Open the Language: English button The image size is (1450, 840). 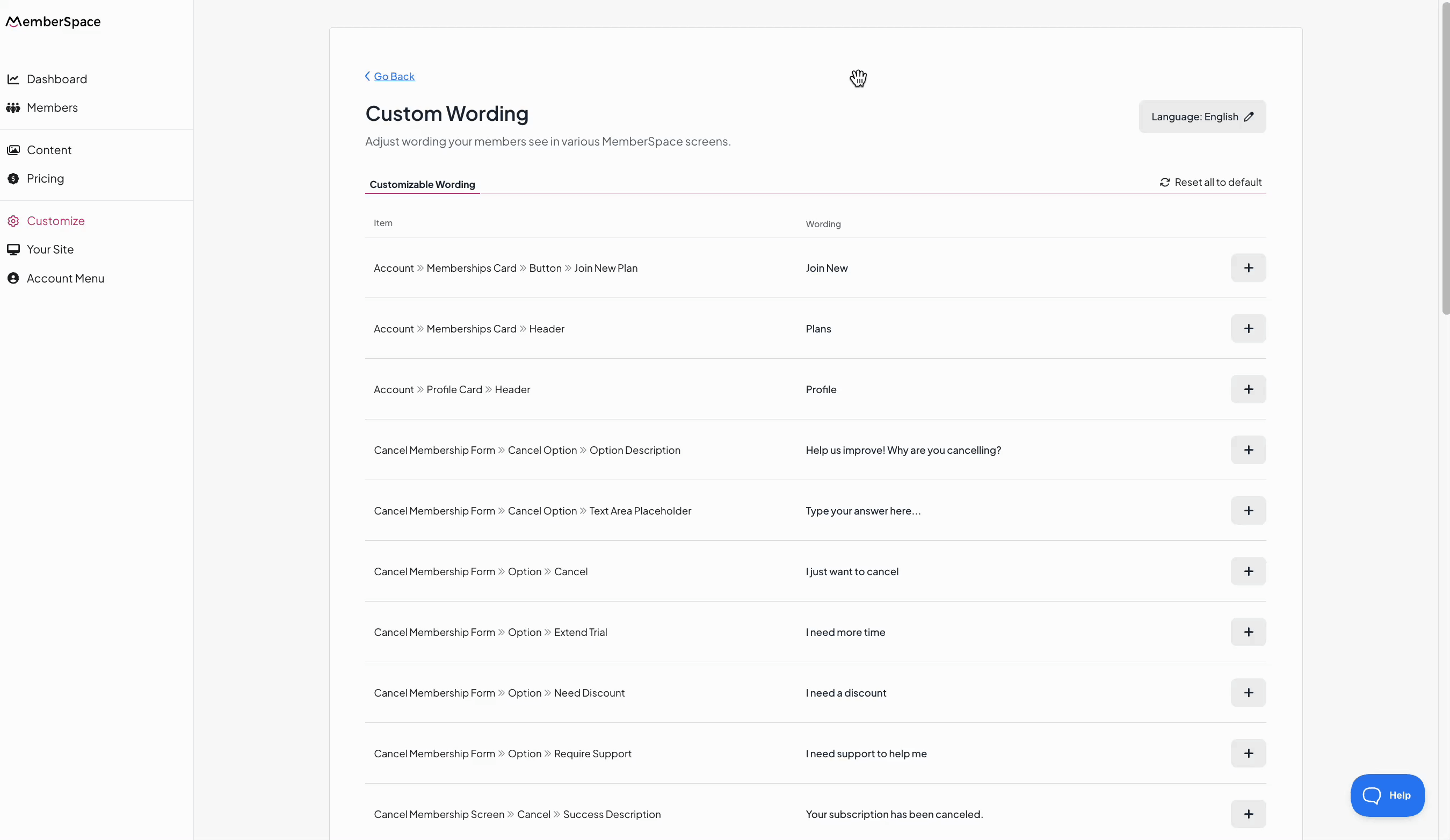[1202, 117]
